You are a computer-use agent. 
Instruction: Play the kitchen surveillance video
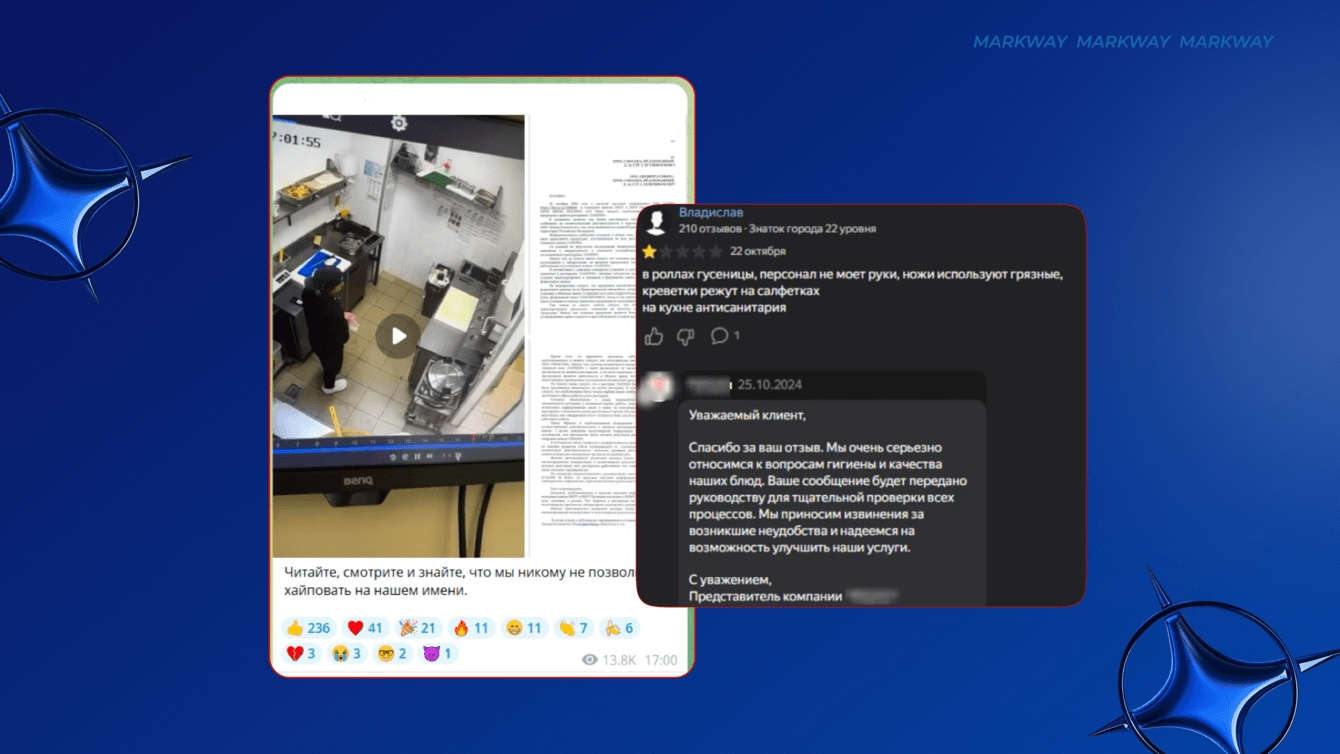(398, 336)
